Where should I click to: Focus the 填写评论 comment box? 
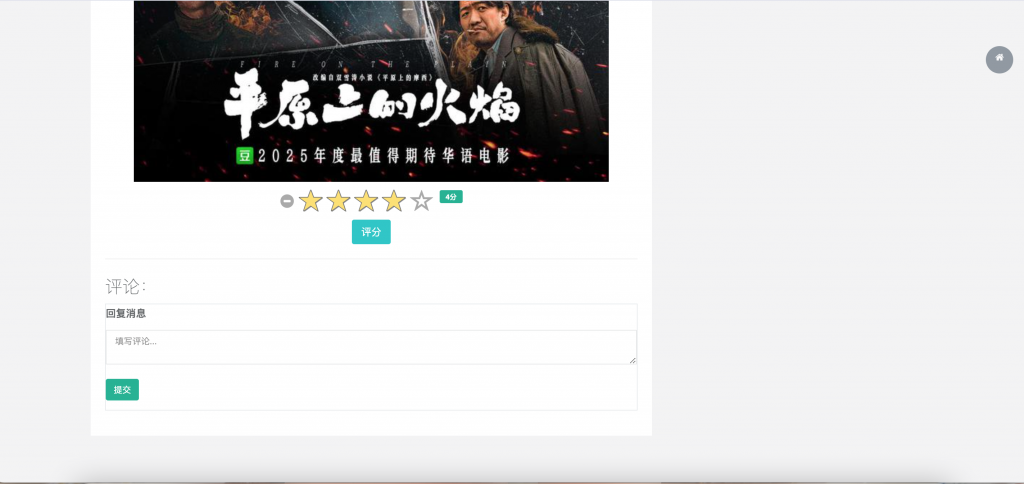pyautogui.click(x=371, y=347)
